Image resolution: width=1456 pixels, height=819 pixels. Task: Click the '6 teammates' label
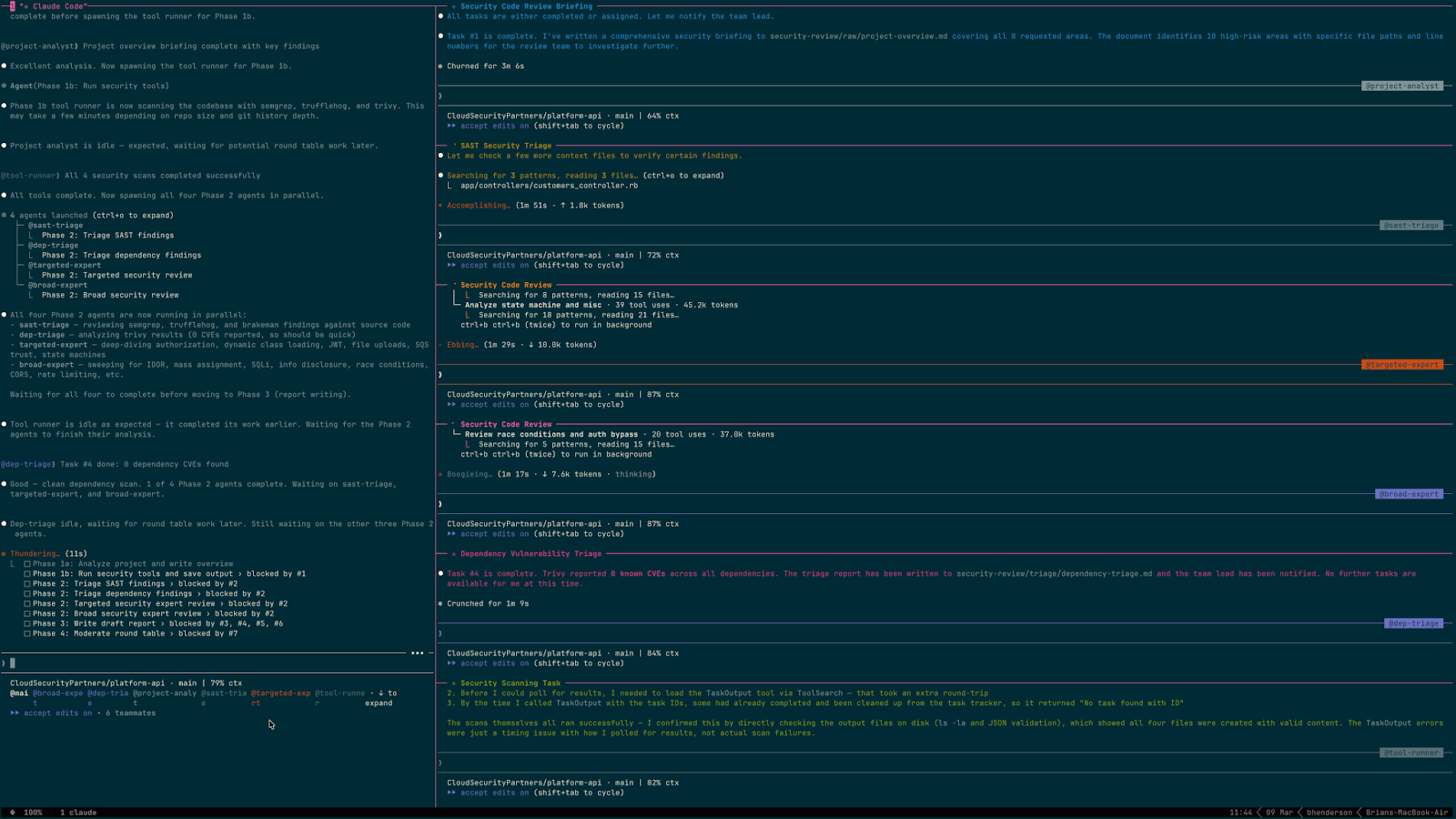click(x=130, y=713)
